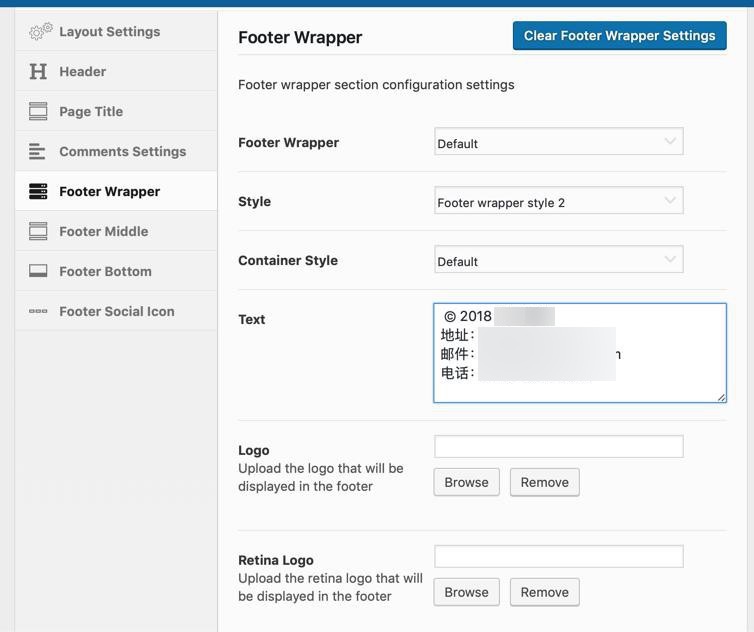This screenshot has height=632, width=754.
Task: Click the Comments Settings lines icon
Action: coord(38,152)
